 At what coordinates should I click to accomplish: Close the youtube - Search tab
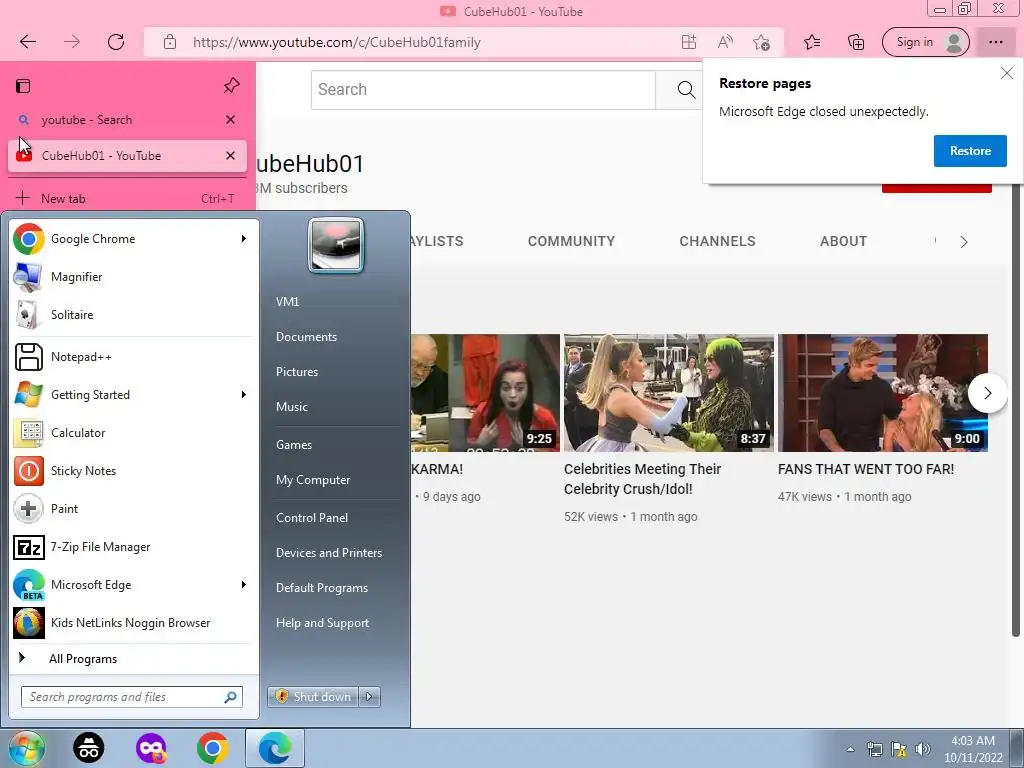point(230,120)
